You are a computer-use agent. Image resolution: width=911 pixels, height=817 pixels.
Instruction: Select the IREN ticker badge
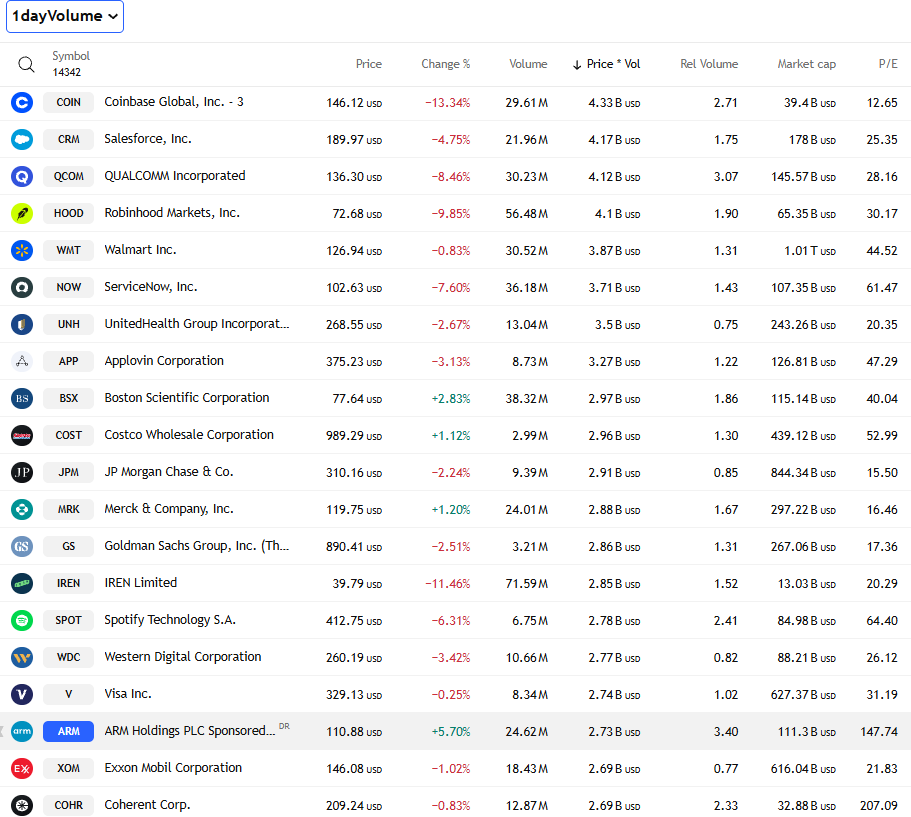[x=69, y=583]
